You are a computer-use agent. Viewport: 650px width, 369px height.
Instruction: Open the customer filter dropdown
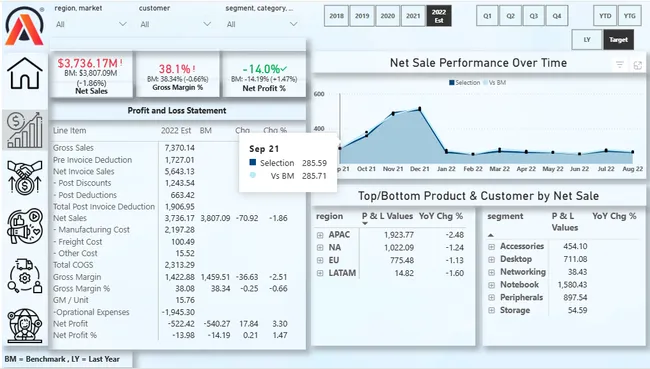pyautogui.click(x=175, y=24)
